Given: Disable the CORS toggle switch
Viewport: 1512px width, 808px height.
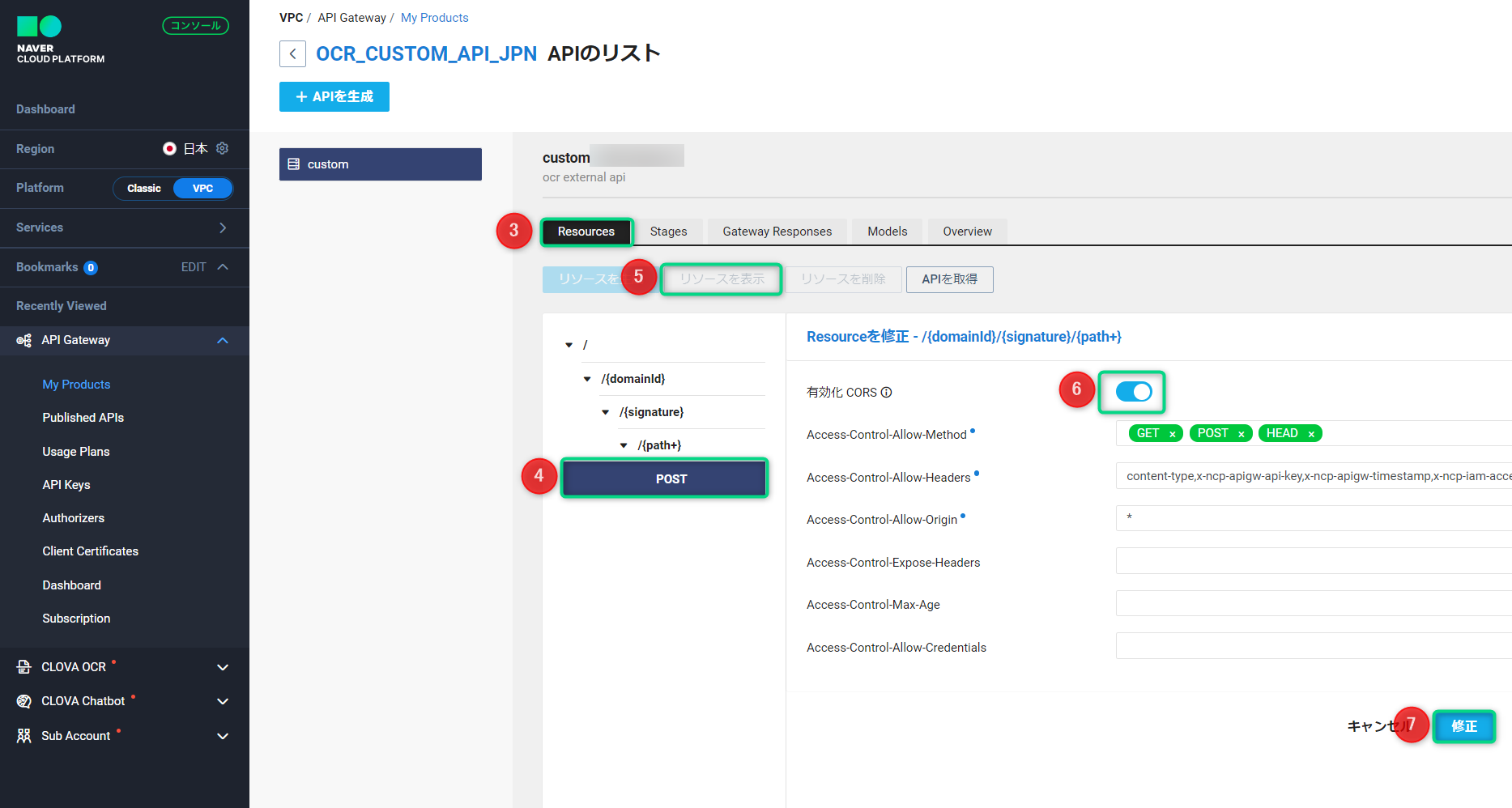Looking at the screenshot, I should pyautogui.click(x=1133, y=392).
